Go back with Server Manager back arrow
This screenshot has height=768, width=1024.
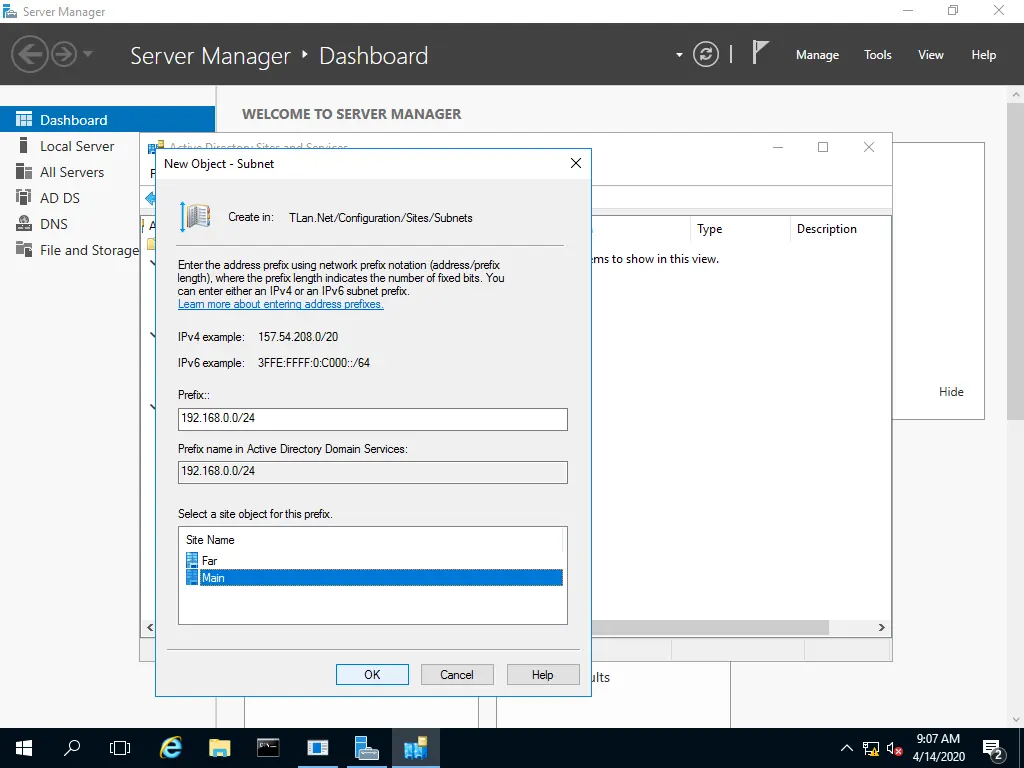tap(29, 54)
